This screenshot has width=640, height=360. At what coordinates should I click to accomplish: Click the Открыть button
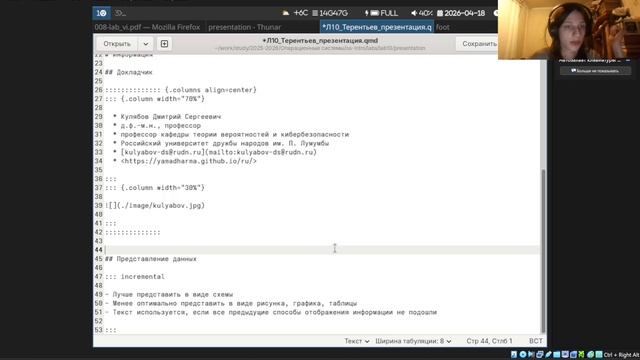point(117,44)
